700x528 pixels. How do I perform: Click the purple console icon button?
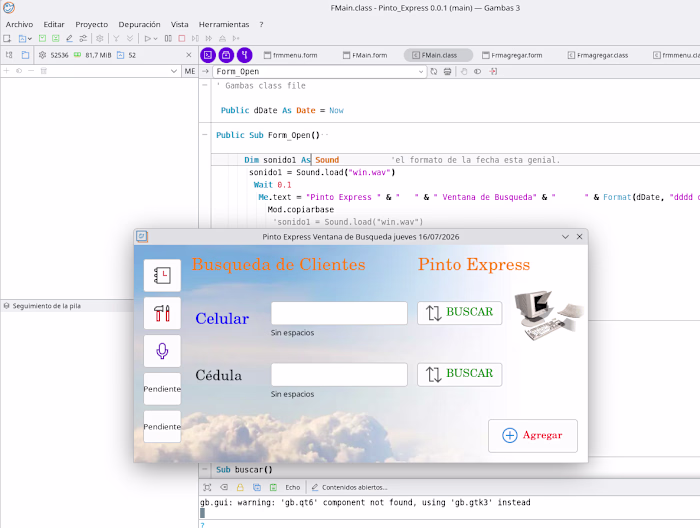[x=208, y=55]
